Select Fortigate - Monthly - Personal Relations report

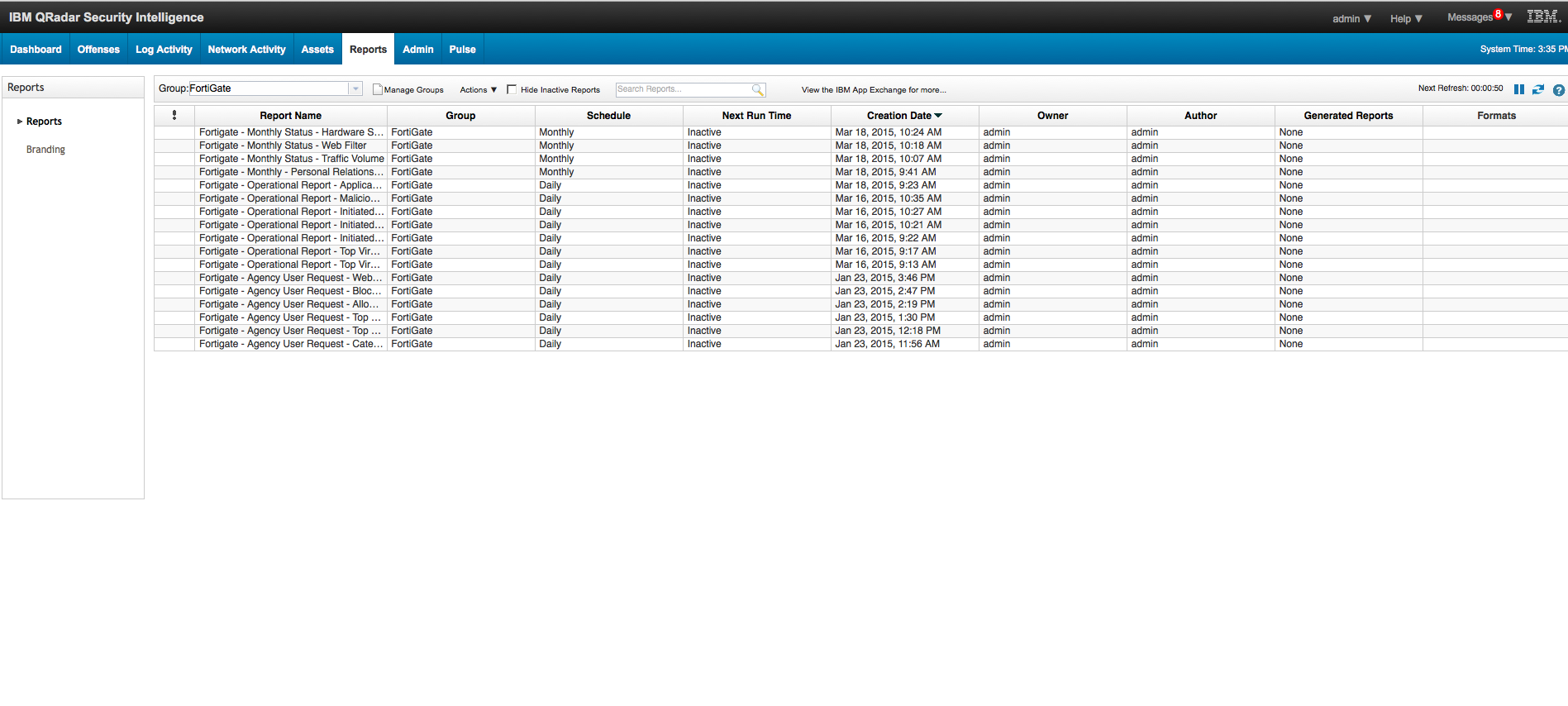coord(860,172)
